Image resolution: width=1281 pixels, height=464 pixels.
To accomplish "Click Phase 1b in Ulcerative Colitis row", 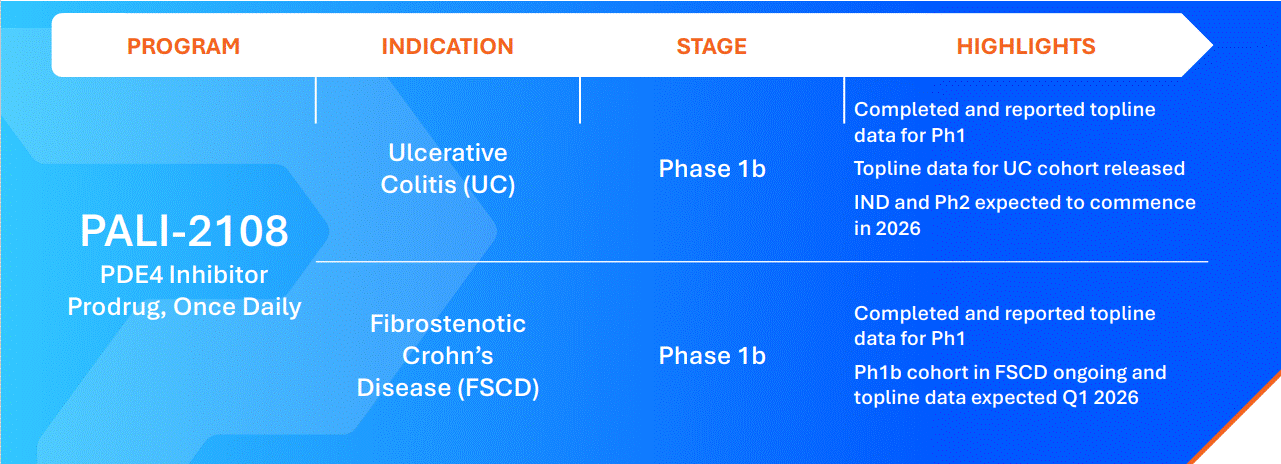I will pos(712,169).
